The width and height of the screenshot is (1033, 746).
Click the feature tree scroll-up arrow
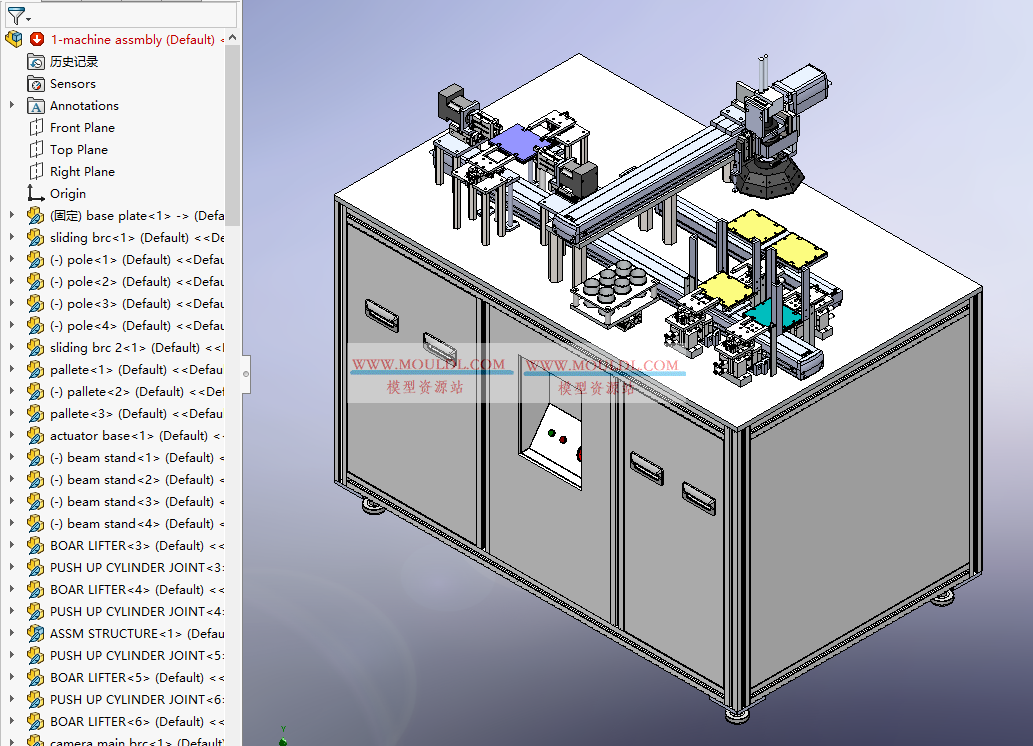point(233,39)
